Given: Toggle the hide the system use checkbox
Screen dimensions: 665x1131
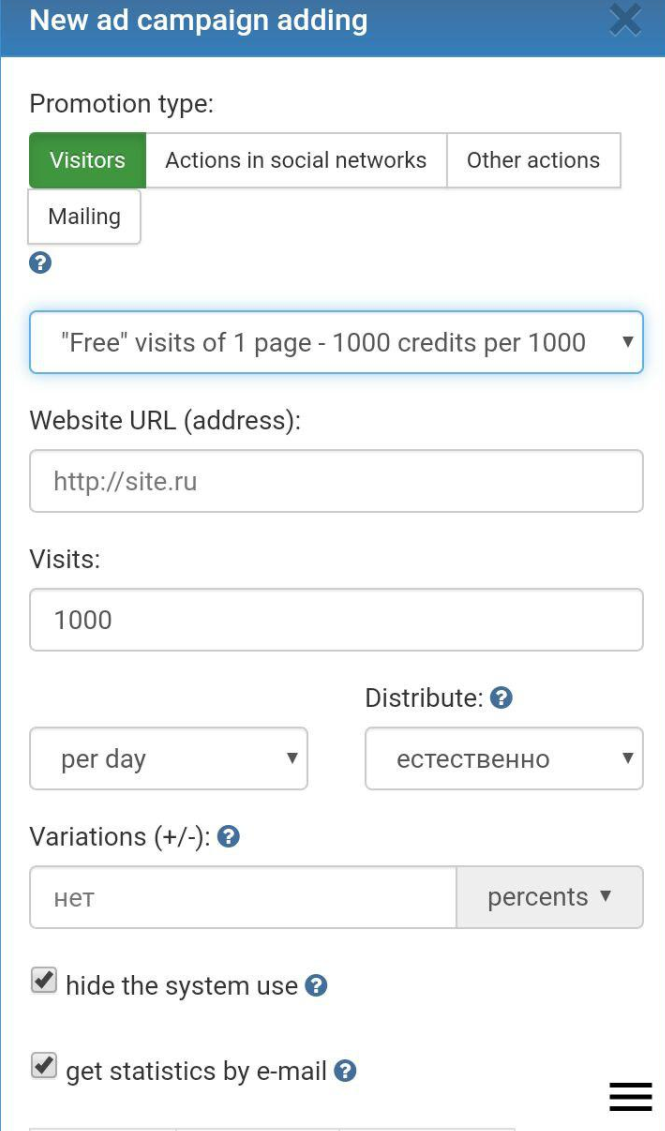Looking at the screenshot, I should [x=44, y=982].
